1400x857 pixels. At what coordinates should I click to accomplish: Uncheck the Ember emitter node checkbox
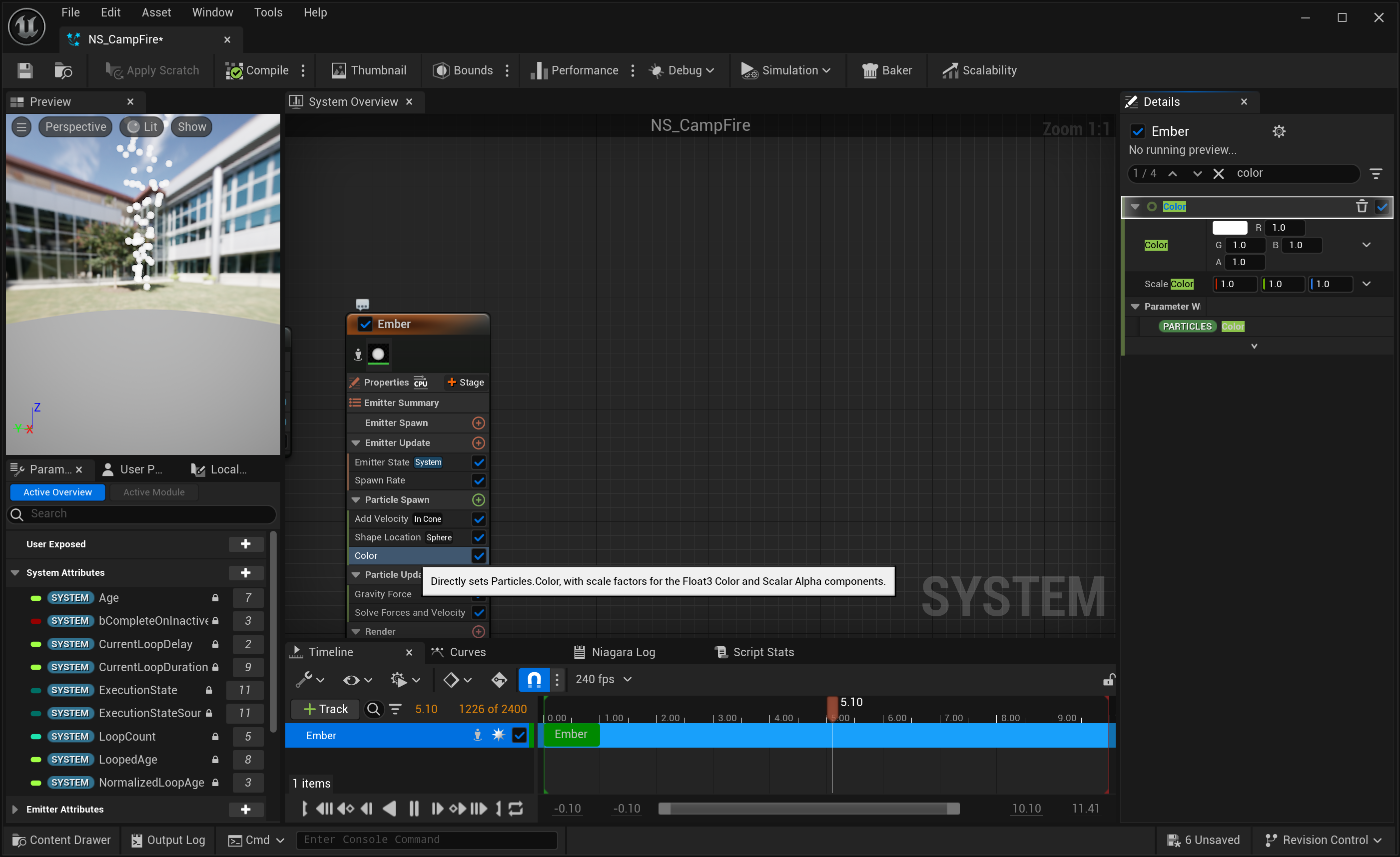pos(365,324)
